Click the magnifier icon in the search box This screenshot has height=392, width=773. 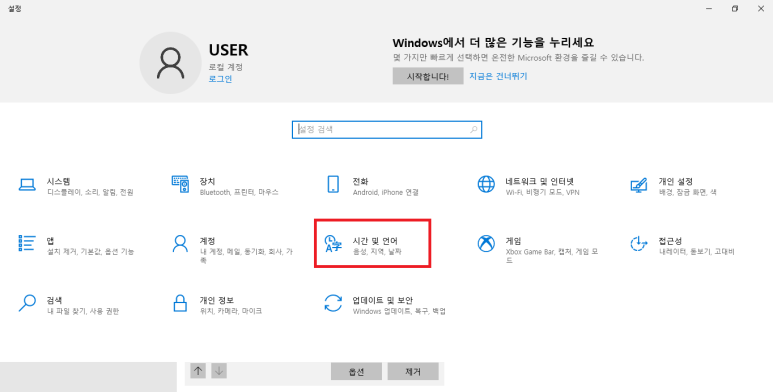(473, 130)
